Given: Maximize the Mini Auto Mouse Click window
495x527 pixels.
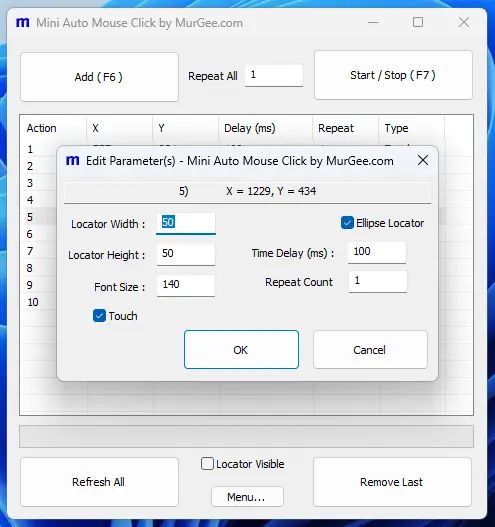Looking at the screenshot, I should [418, 22].
